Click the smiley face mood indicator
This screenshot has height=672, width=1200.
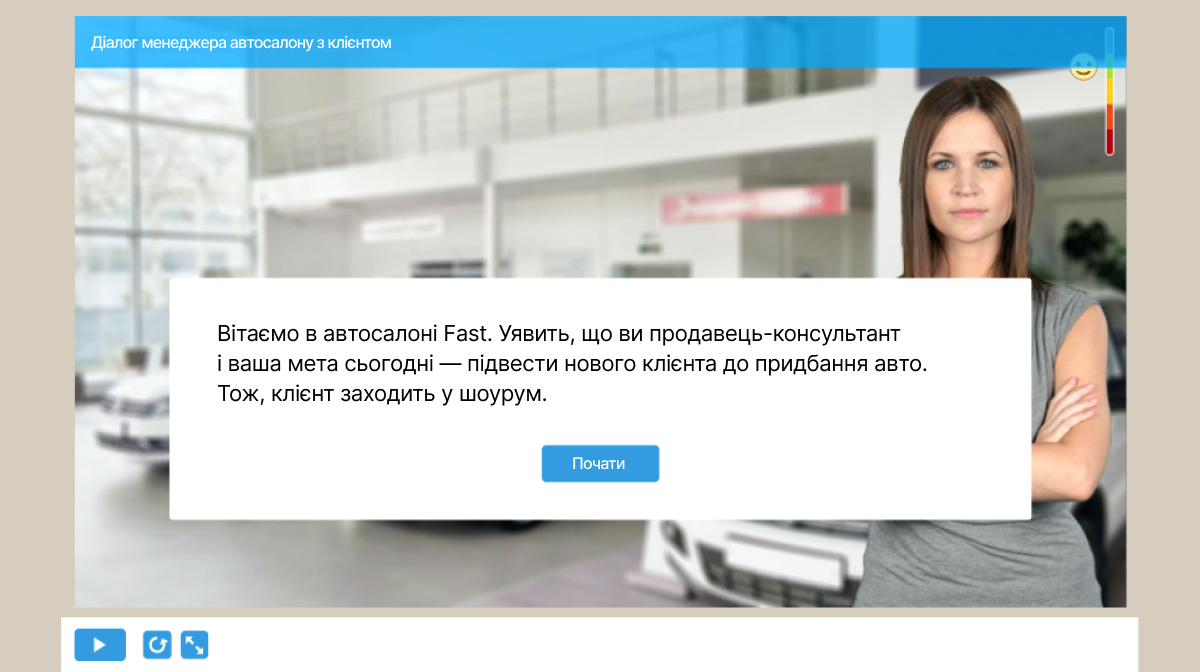point(1083,66)
